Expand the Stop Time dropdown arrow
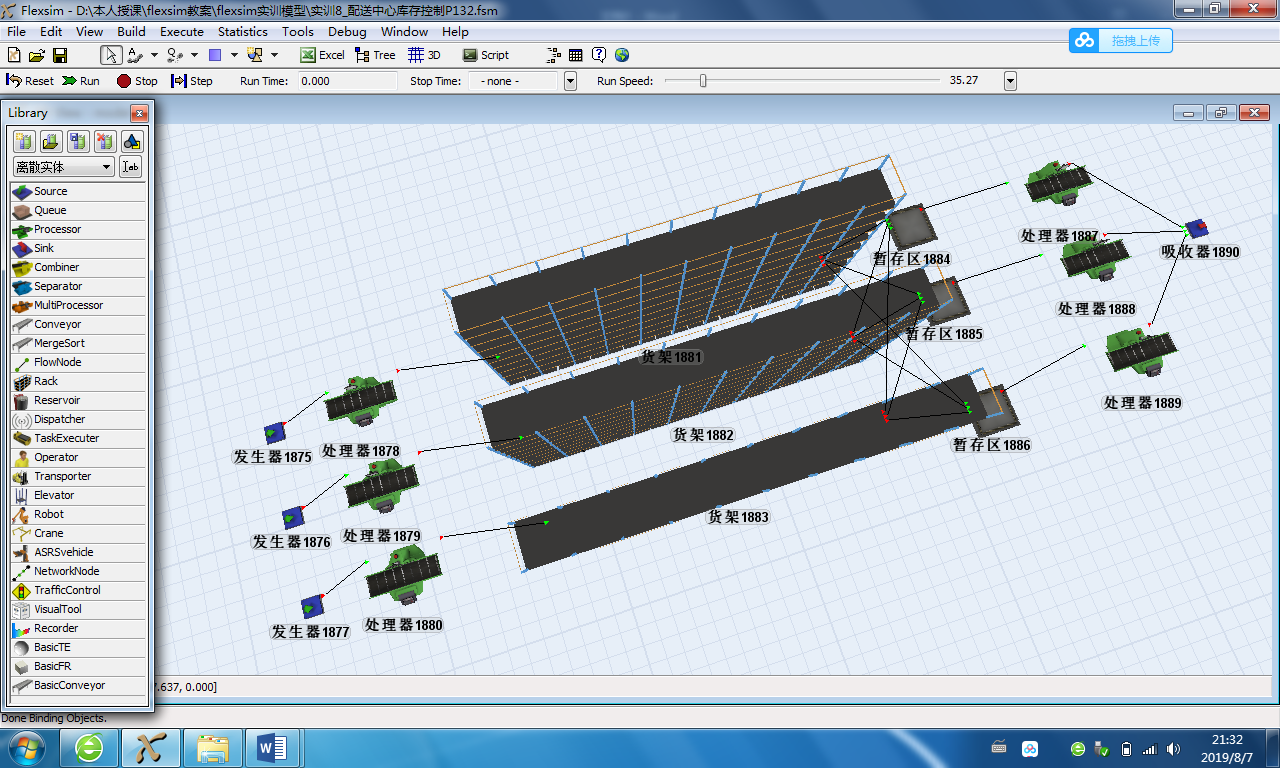This screenshot has width=1280, height=768. pos(570,81)
